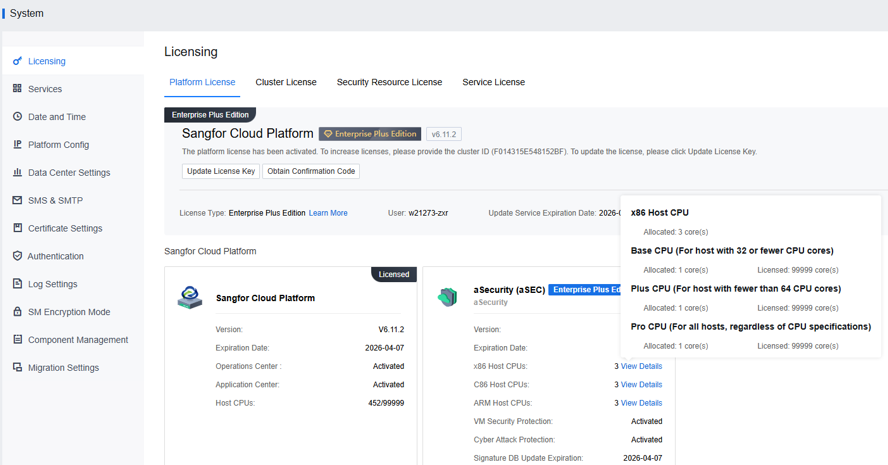Click VM Security Protection Activated status
Image resolution: width=888 pixels, height=465 pixels.
647,421
